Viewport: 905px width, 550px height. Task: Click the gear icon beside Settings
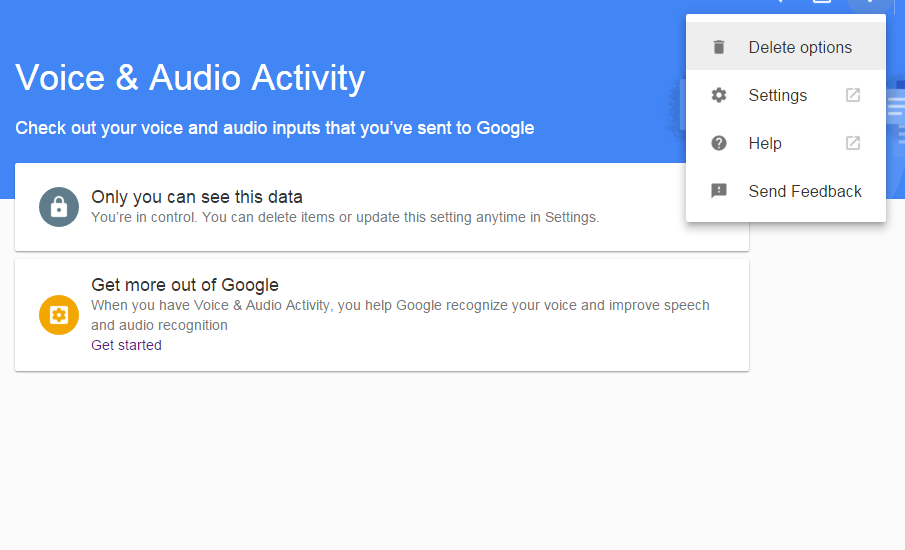click(x=718, y=95)
